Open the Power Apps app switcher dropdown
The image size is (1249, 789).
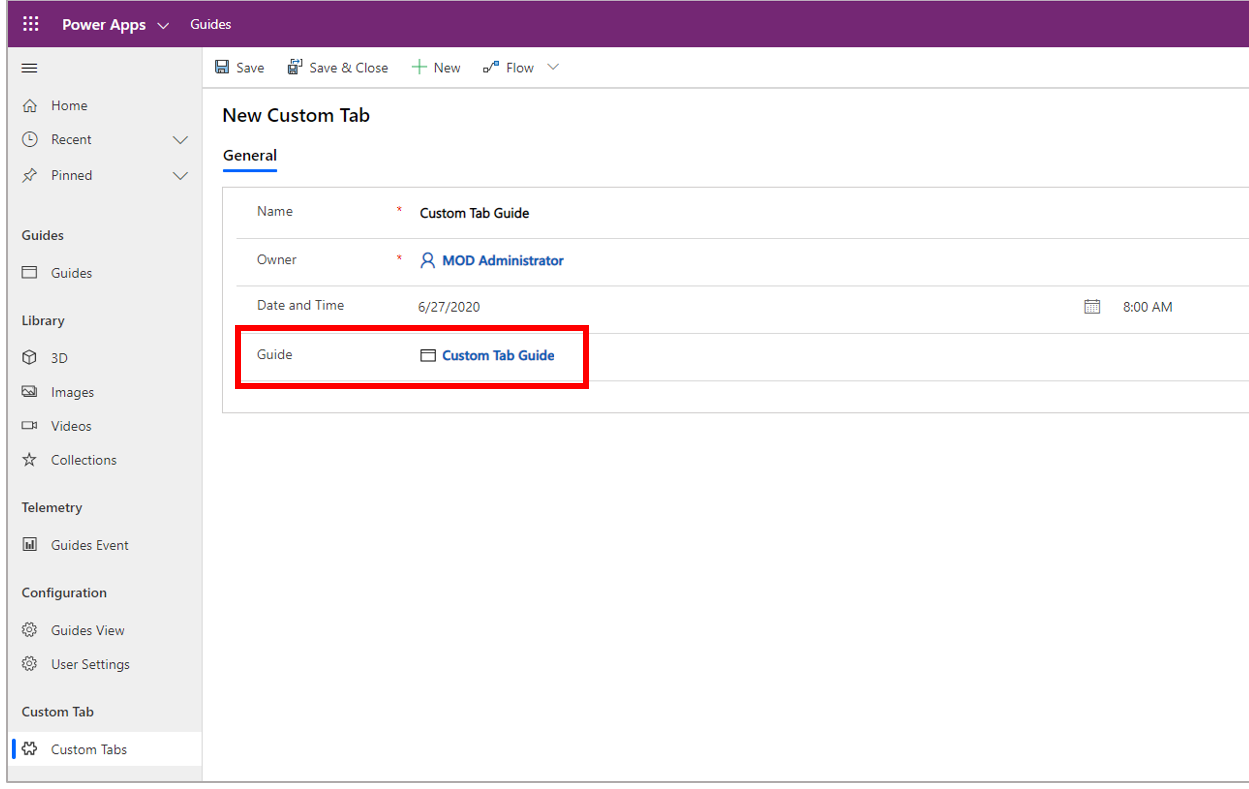[164, 25]
